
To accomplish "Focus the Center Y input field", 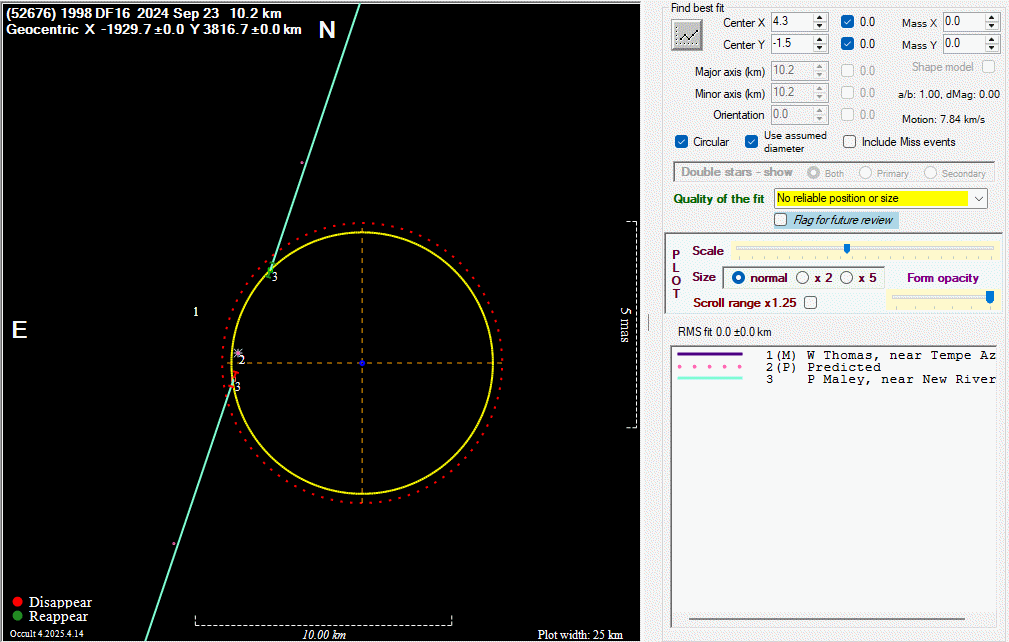I will coord(792,44).
